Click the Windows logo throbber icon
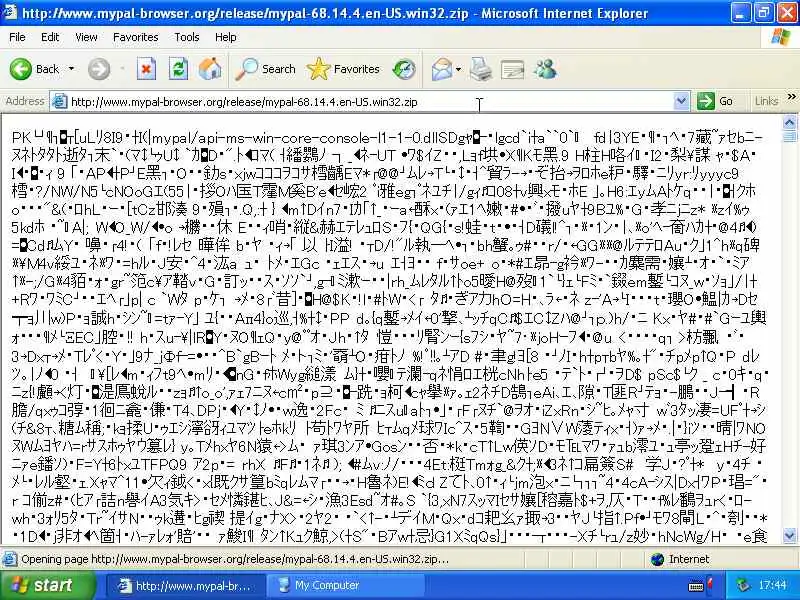This screenshot has width=800, height=600. tap(781, 37)
